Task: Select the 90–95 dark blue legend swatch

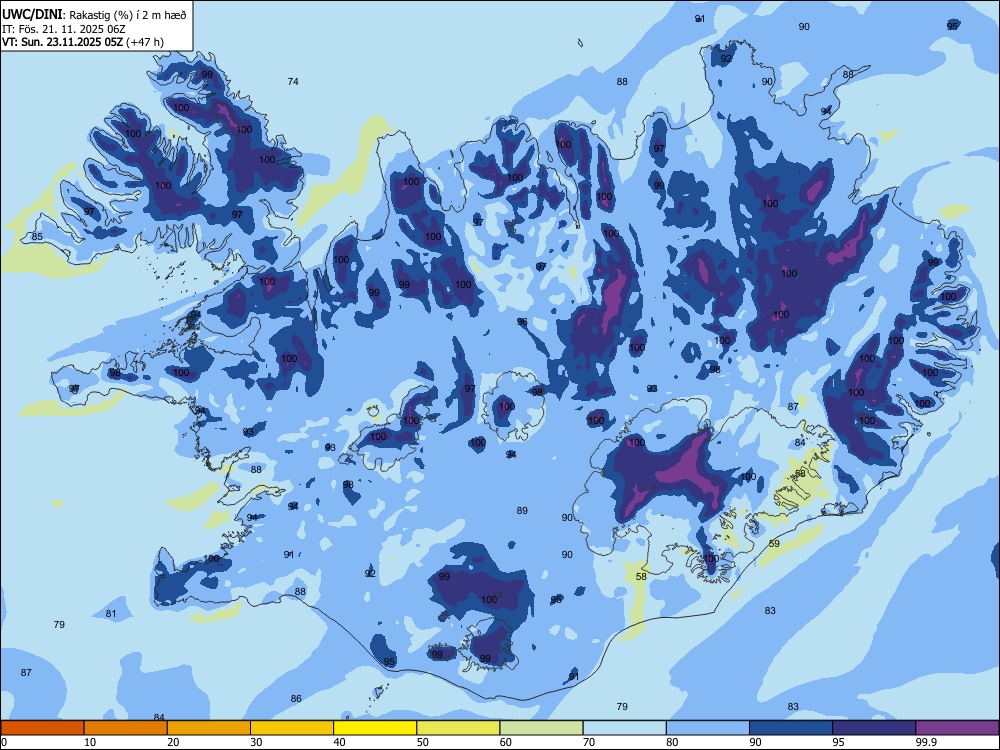Action: 791,728
